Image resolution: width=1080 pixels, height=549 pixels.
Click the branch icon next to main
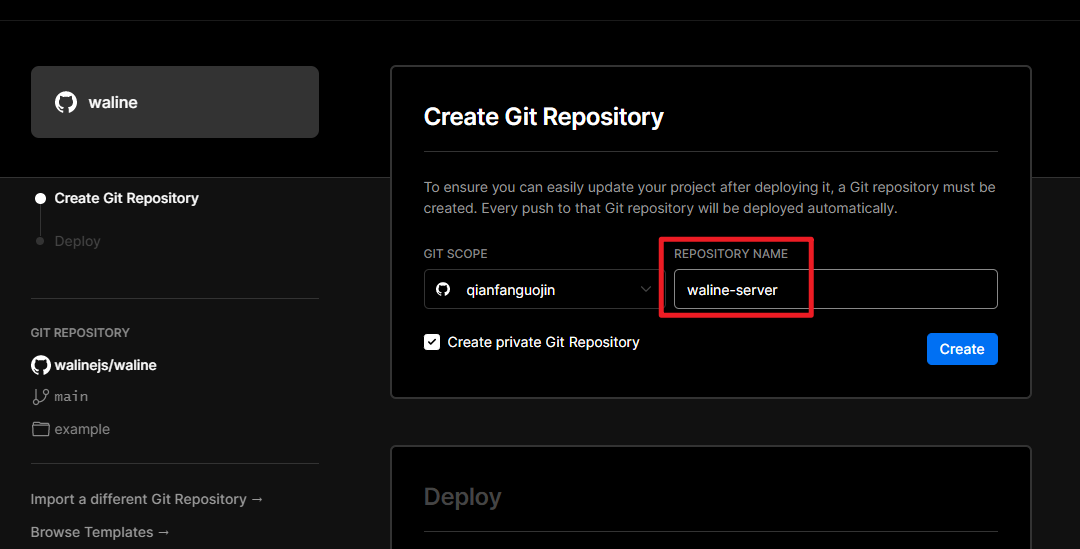point(41,397)
